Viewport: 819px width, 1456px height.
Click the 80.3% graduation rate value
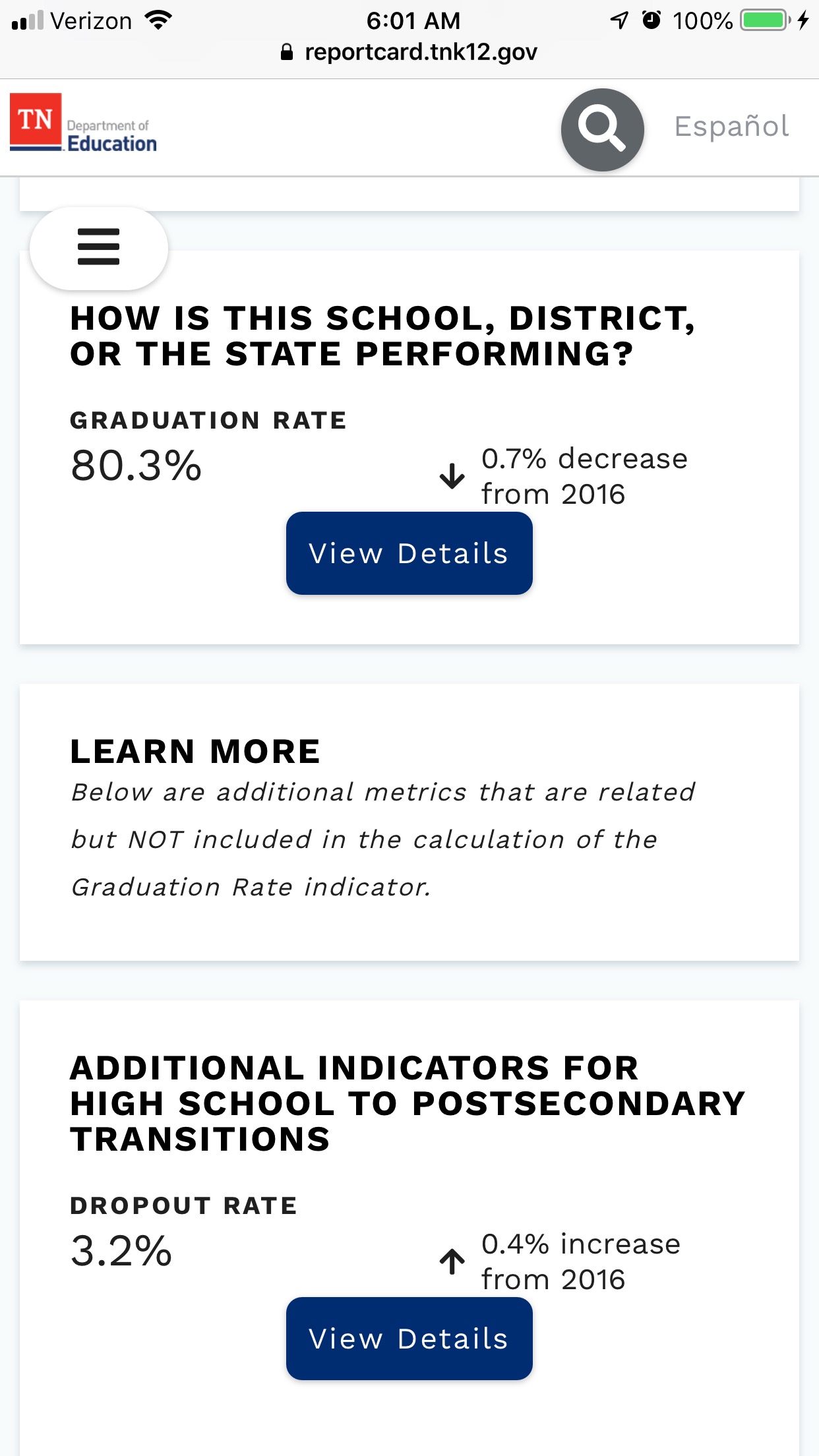click(x=136, y=466)
